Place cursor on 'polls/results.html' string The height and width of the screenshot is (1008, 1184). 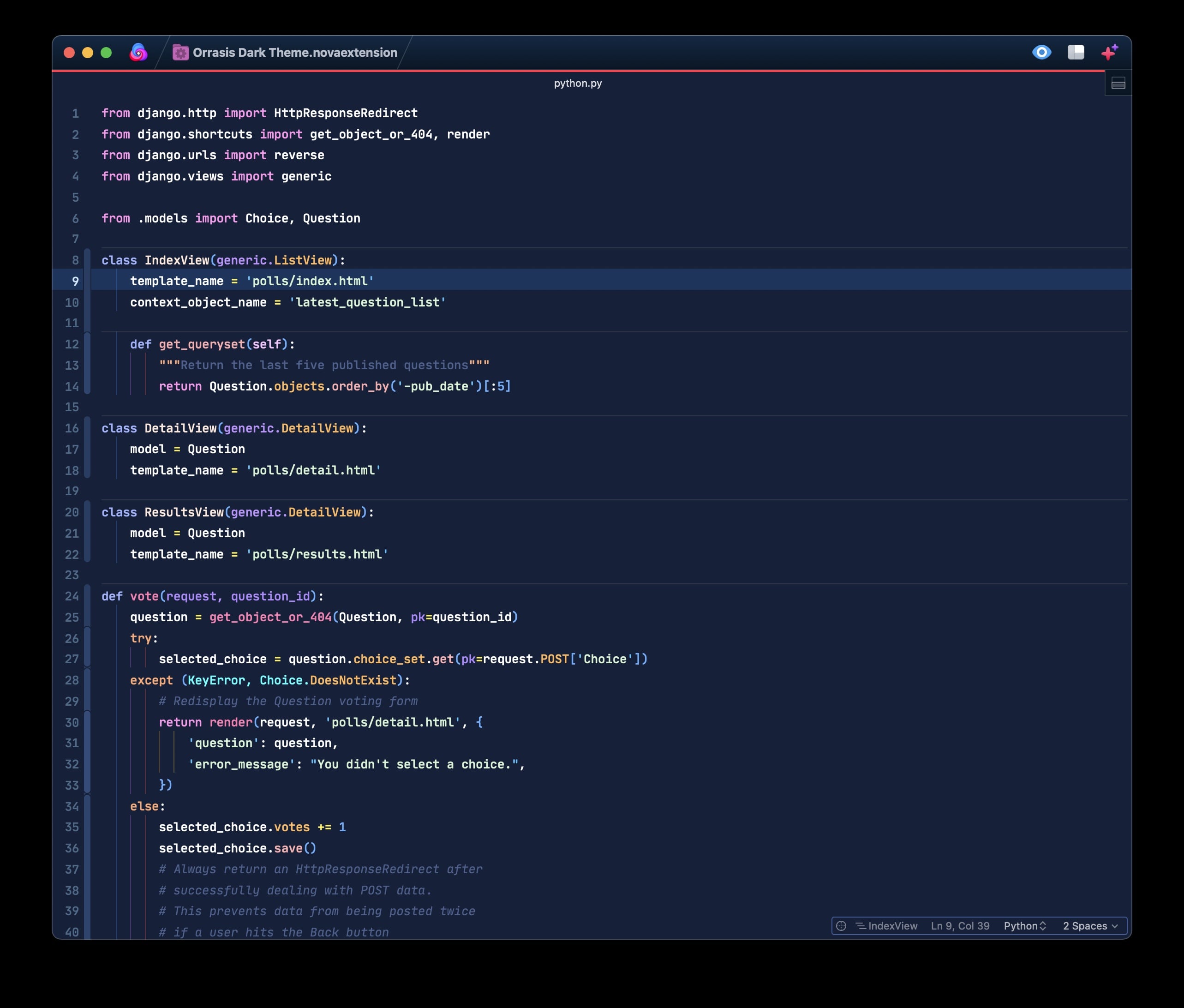[317, 554]
